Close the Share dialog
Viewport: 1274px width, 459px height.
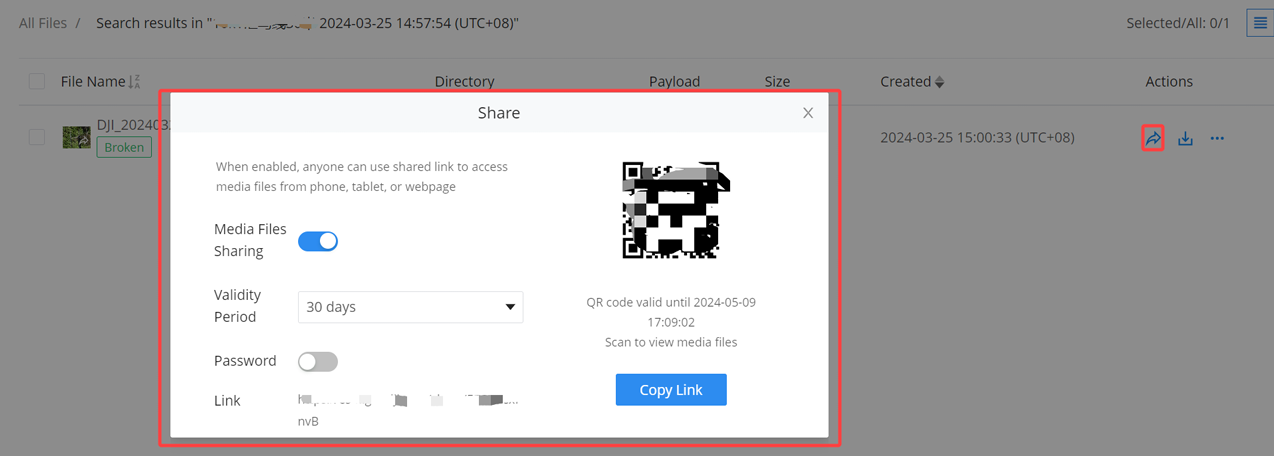point(808,113)
